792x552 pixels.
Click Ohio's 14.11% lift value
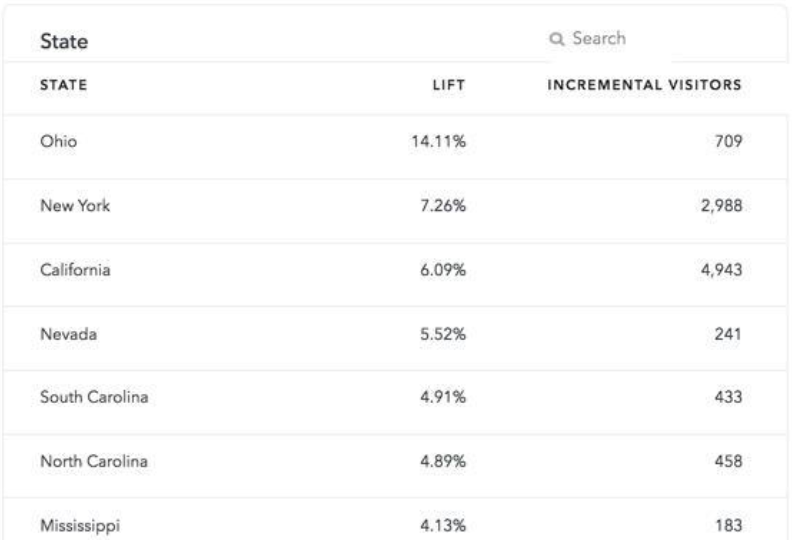[438, 141]
